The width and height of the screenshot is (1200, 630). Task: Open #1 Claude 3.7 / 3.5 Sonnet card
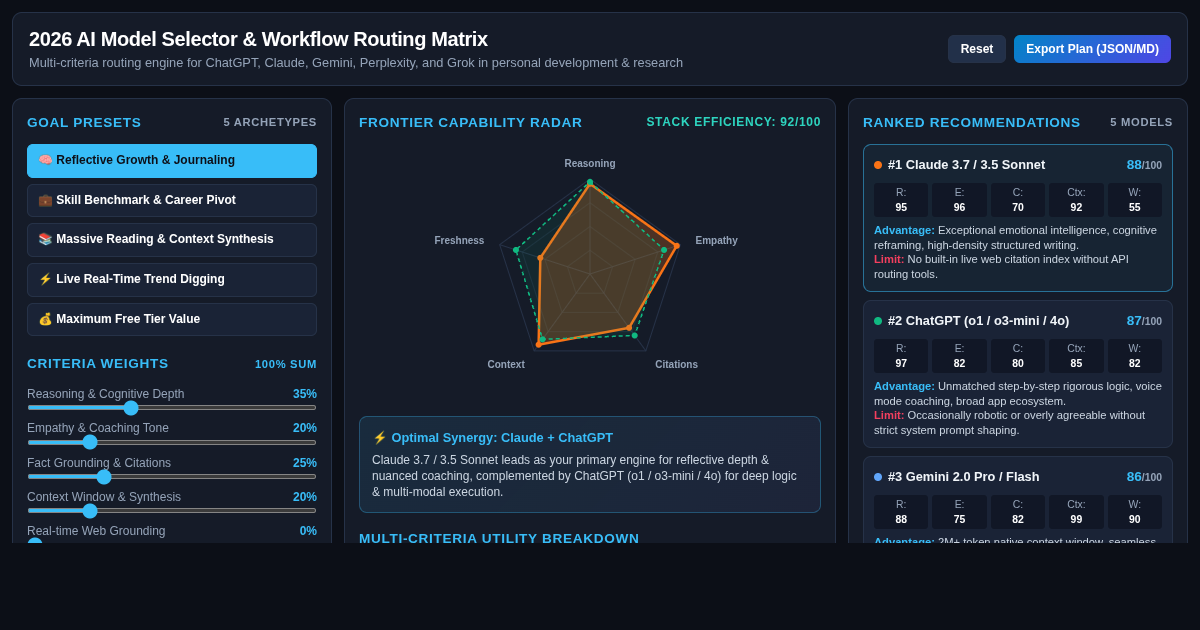(1018, 218)
